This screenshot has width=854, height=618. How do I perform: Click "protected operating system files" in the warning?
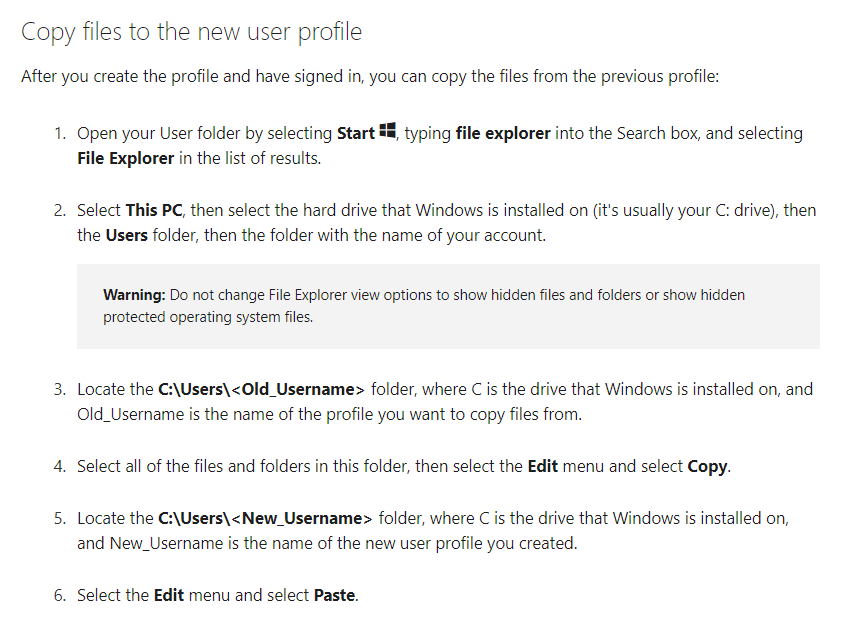click(207, 317)
